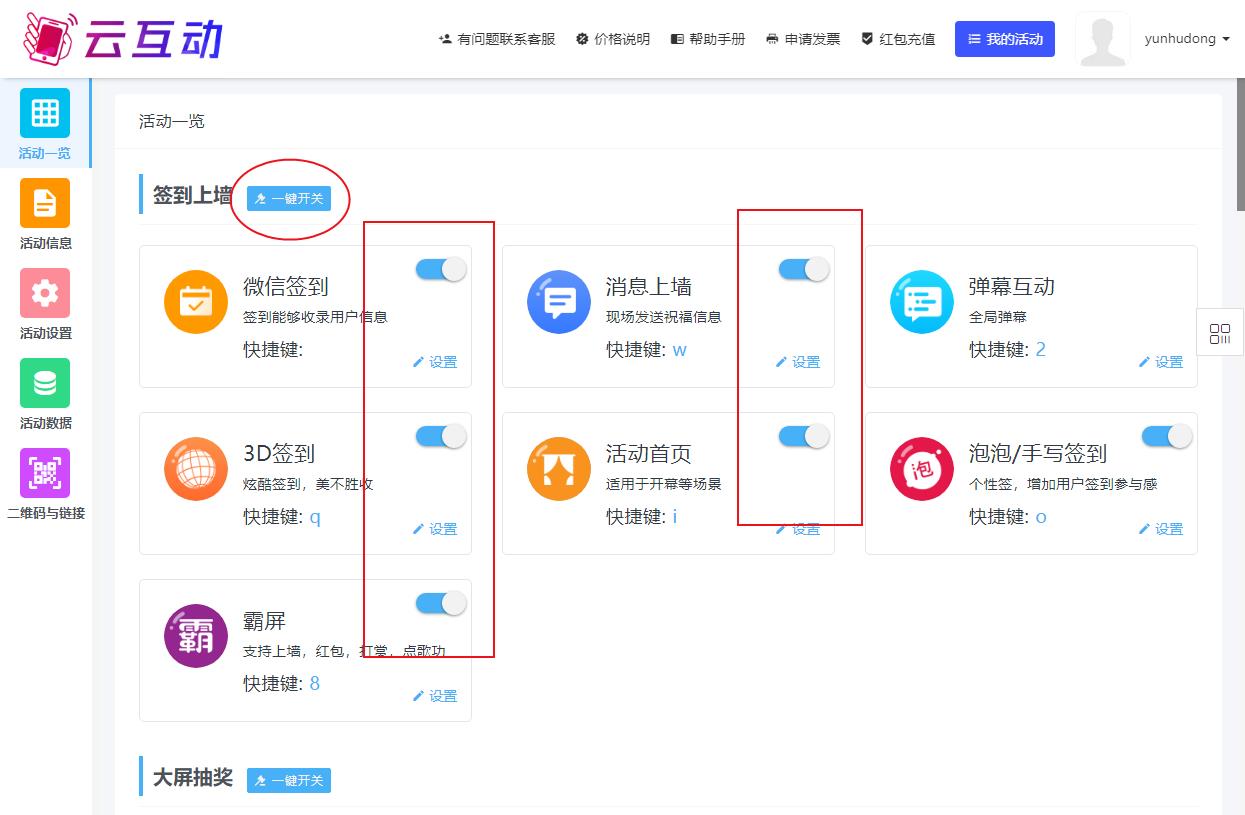Open the 二维码与链接 sidebar icon
The width and height of the screenshot is (1245, 815).
[x=45, y=474]
